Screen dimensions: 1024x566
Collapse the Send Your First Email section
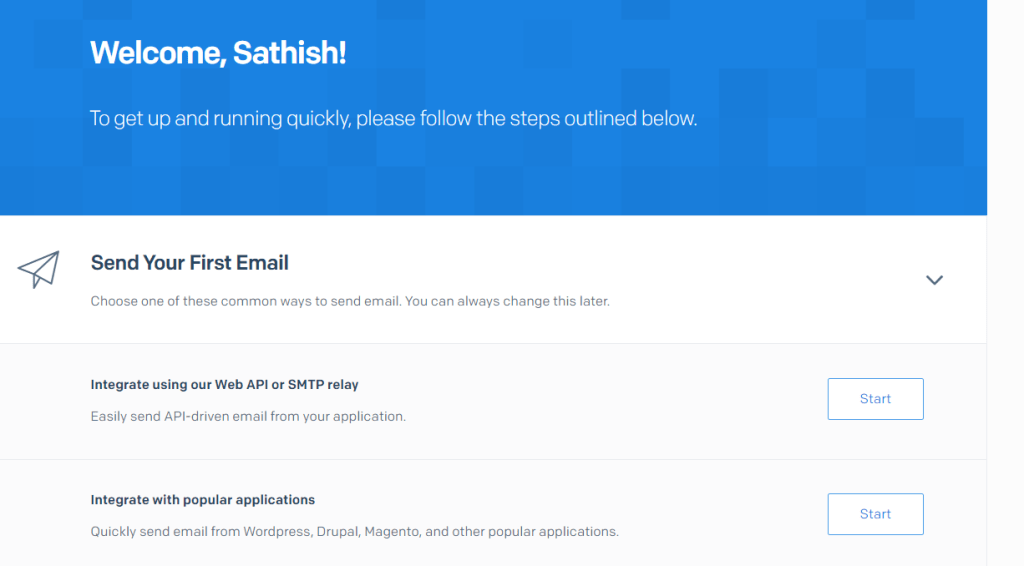click(934, 280)
